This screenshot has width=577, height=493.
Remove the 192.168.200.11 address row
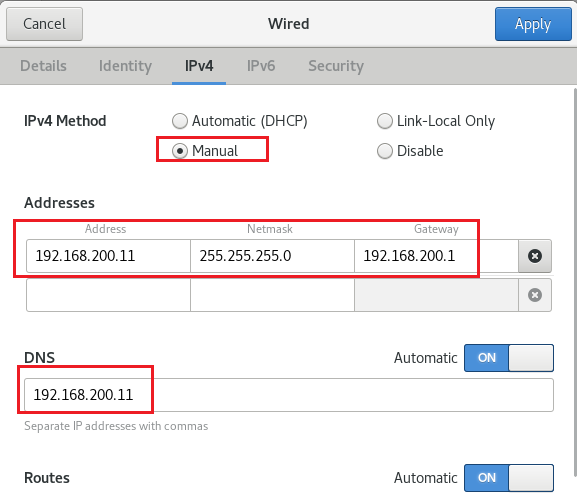535,256
